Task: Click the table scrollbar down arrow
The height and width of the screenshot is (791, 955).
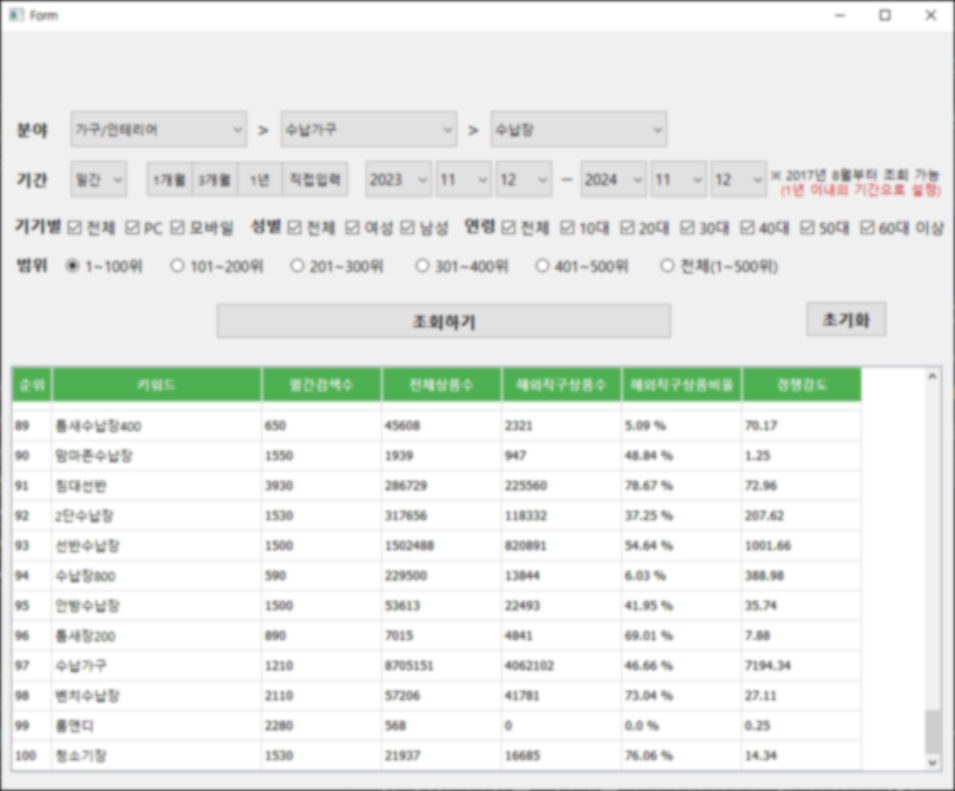Action: pos(932,762)
